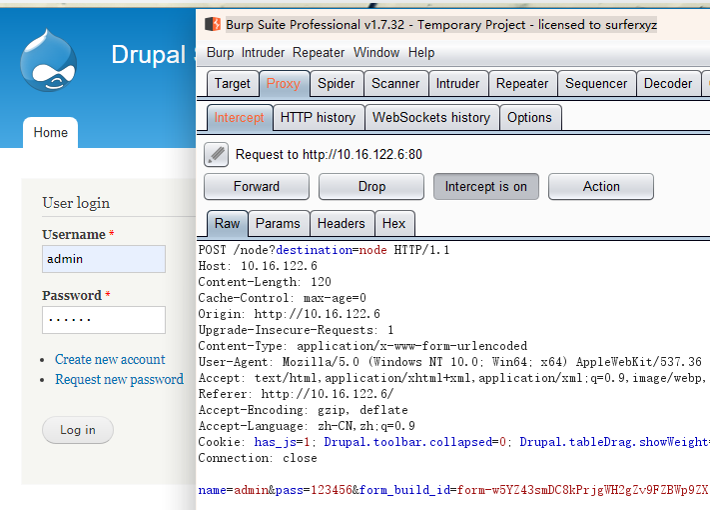
Task: Click the Request new password link
Action: pos(120,379)
